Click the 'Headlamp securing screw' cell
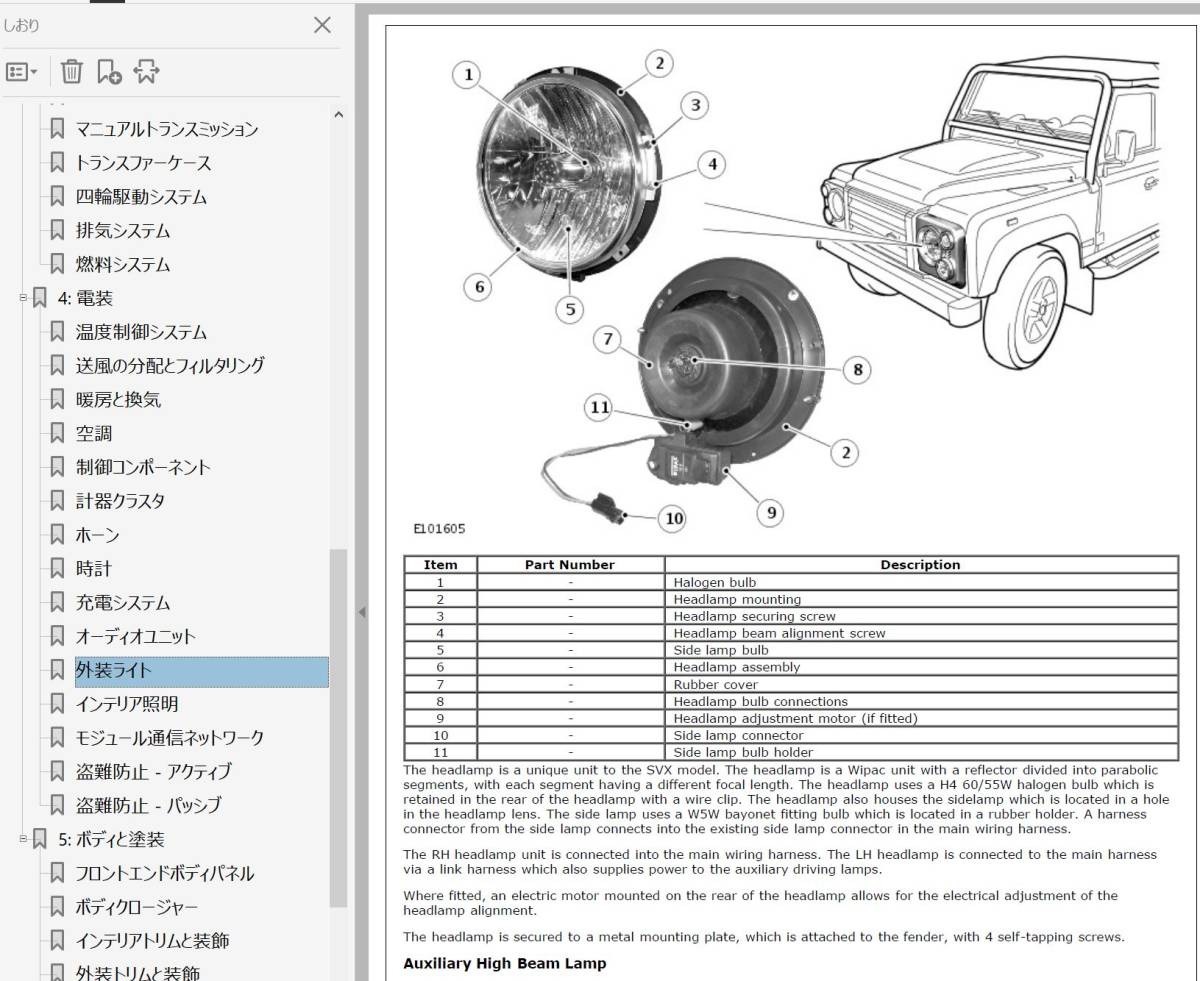This screenshot has height=981, width=1200. 921,616
